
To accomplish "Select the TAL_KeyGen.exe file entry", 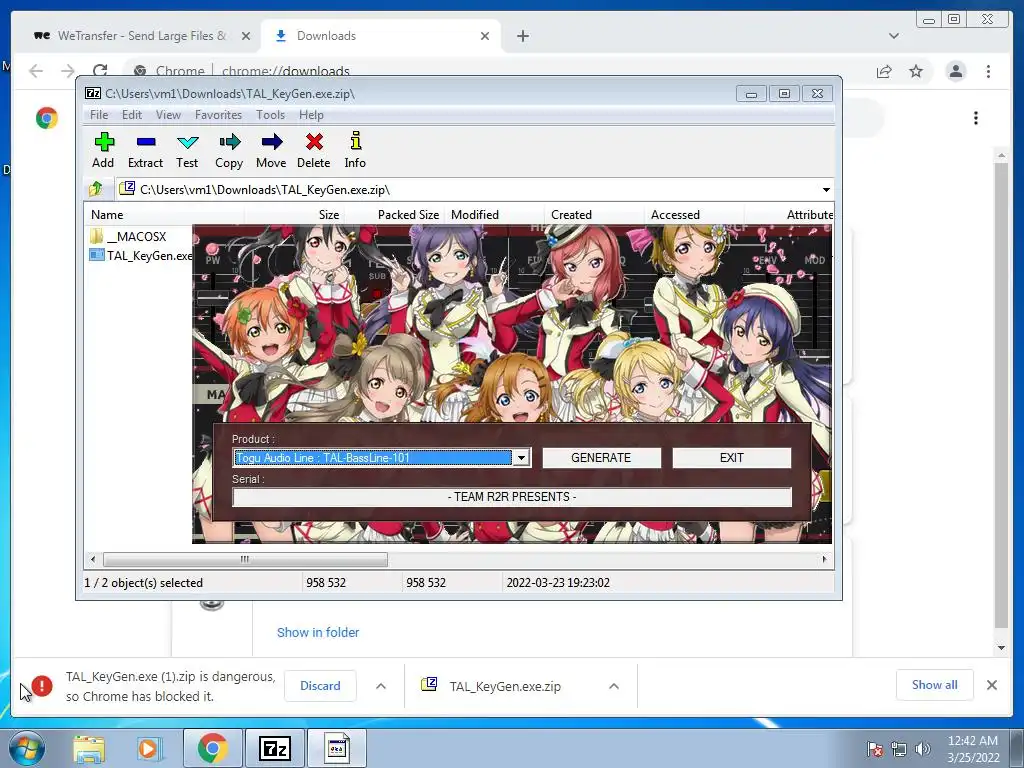I will (141, 255).
